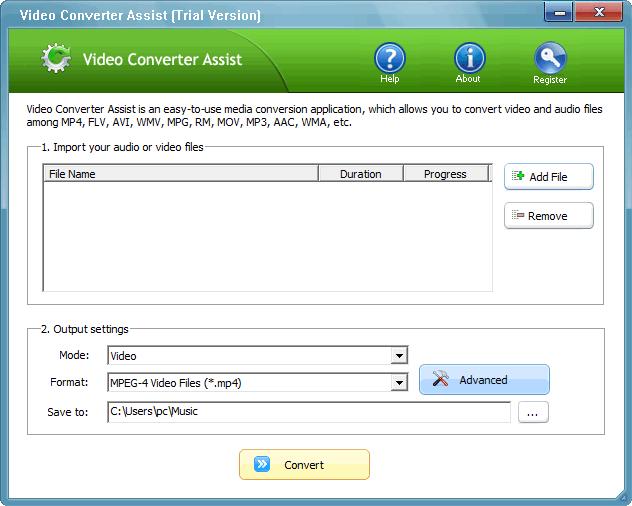Viewport: 632px width, 506px height.
Task: Click the gear logo beside the app title
Action: point(56,58)
